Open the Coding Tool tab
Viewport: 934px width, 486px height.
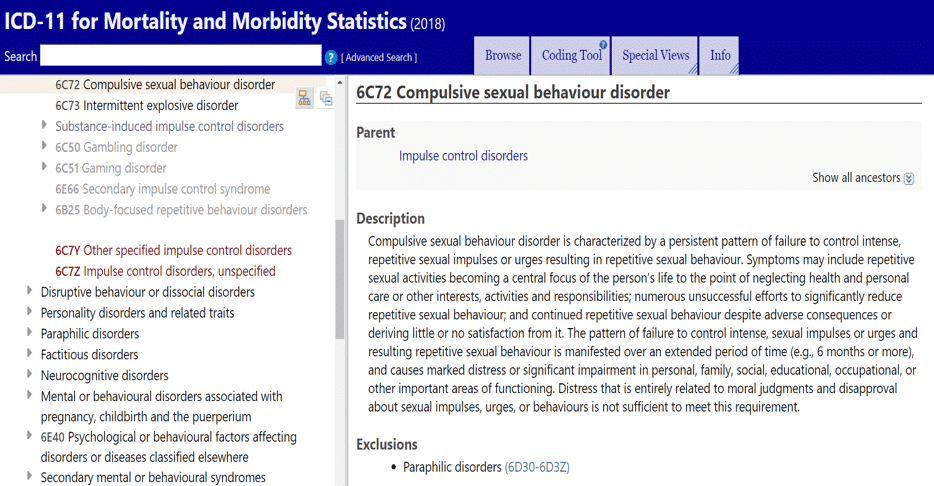click(x=571, y=55)
